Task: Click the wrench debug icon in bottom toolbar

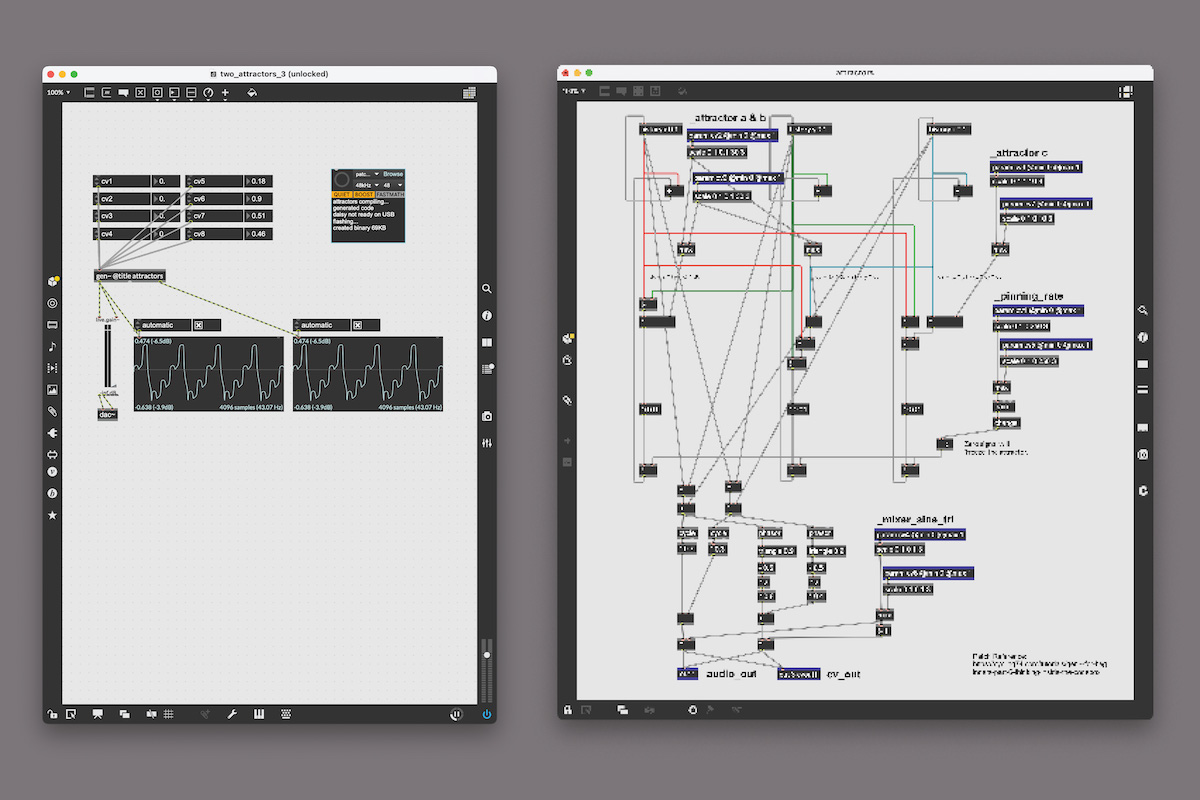Action: 232,714
